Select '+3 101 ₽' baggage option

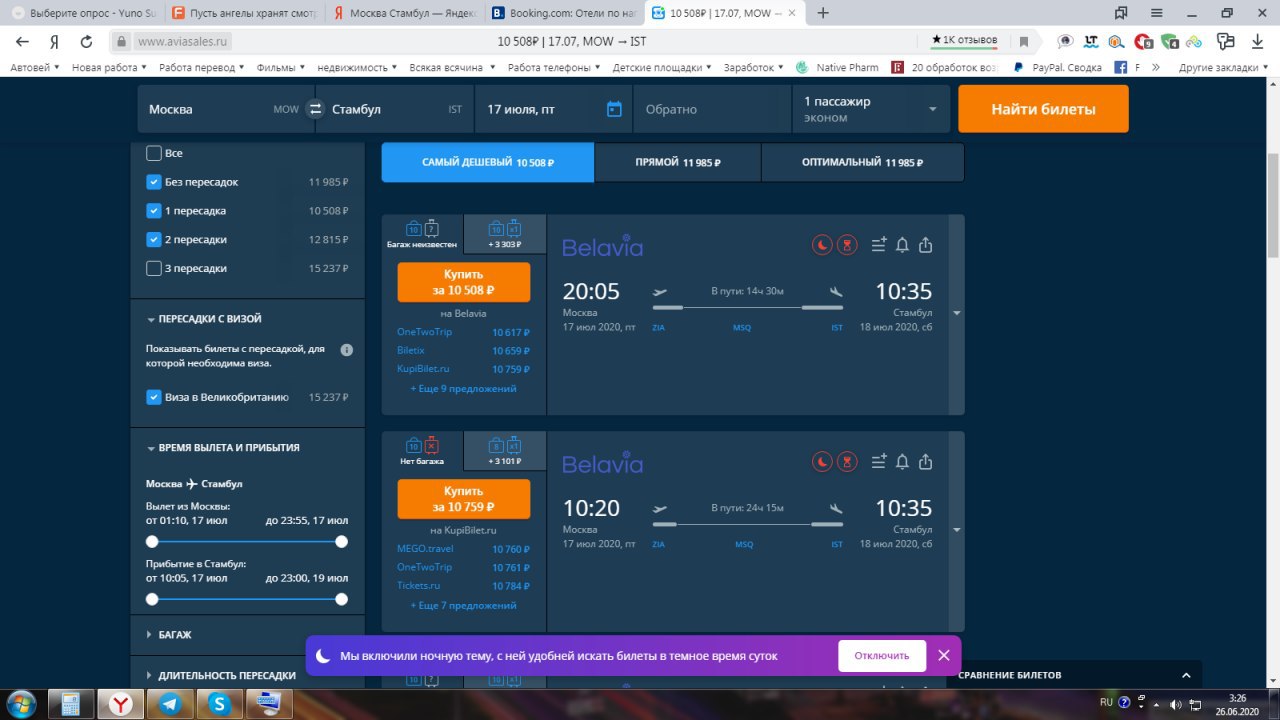pos(505,451)
